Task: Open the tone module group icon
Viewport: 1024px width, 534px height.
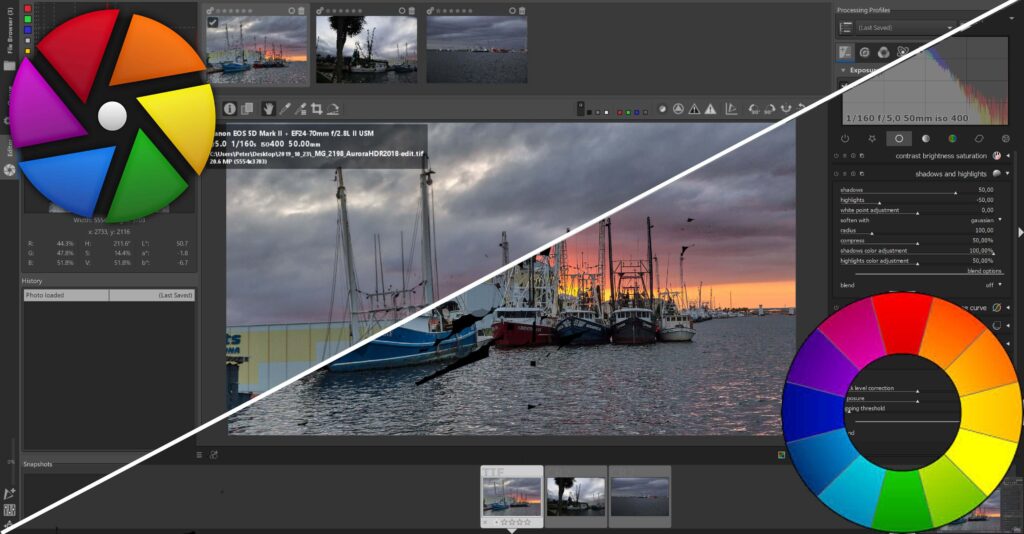Action: 925,138
